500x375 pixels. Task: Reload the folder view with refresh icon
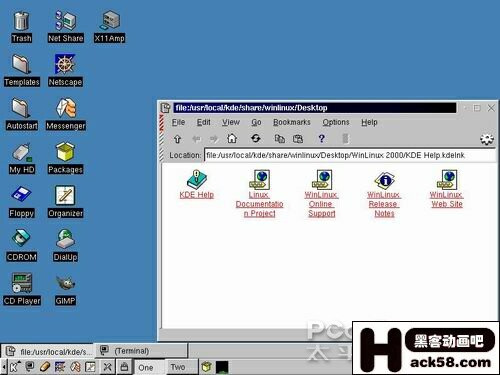(256, 138)
